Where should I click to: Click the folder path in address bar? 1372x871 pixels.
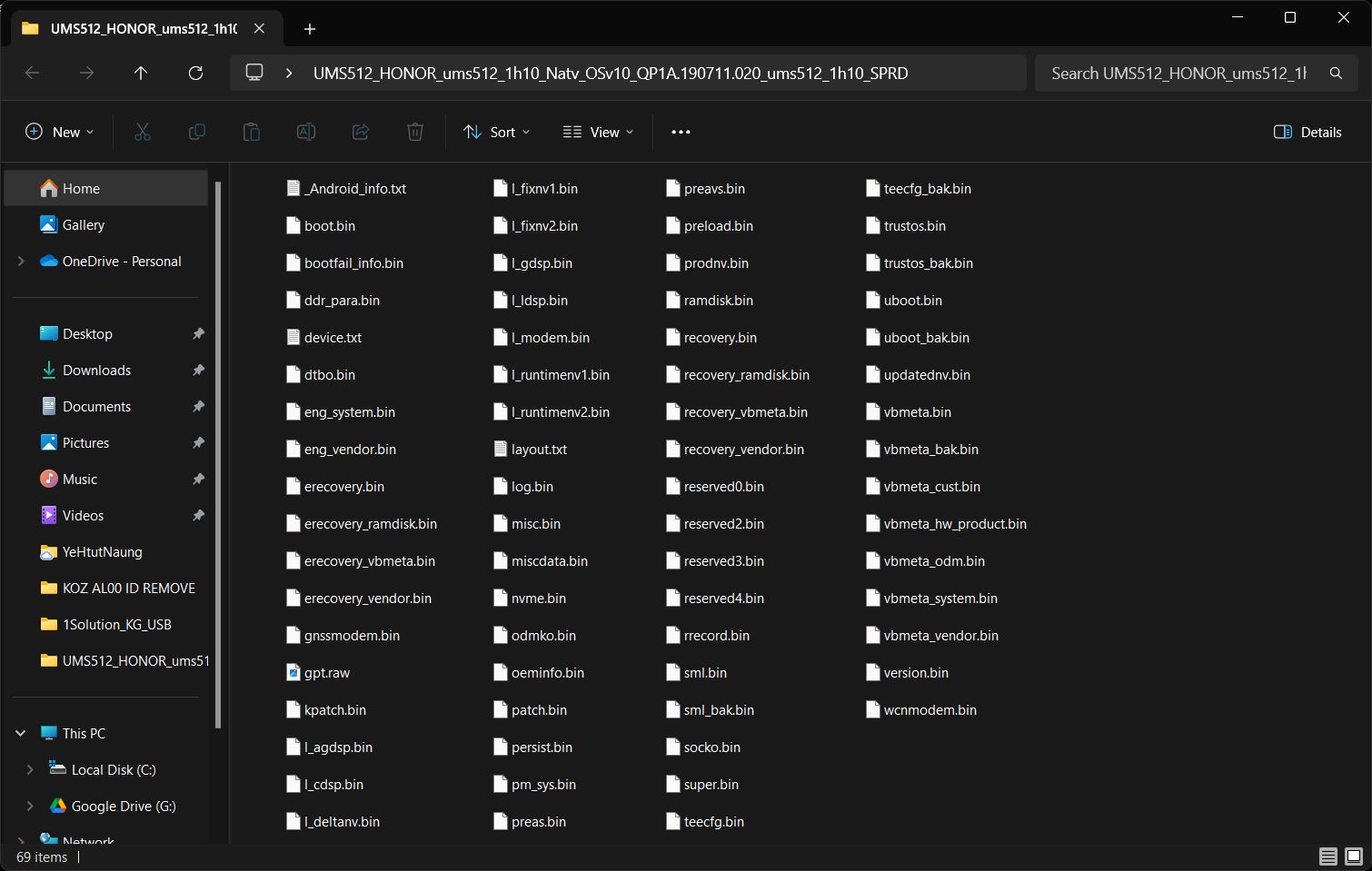tap(611, 74)
